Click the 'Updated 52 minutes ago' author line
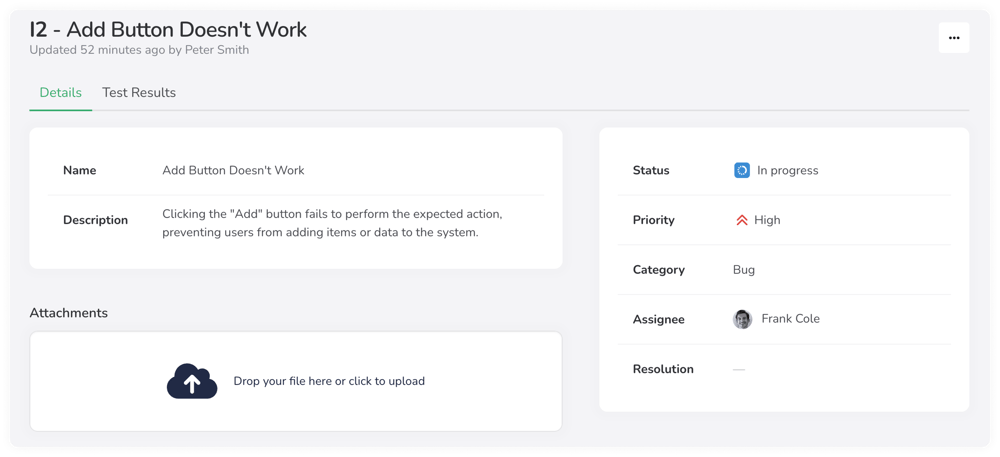This screenshot has height=457, width=1000. pyautogui.click(x=139, y=50)
